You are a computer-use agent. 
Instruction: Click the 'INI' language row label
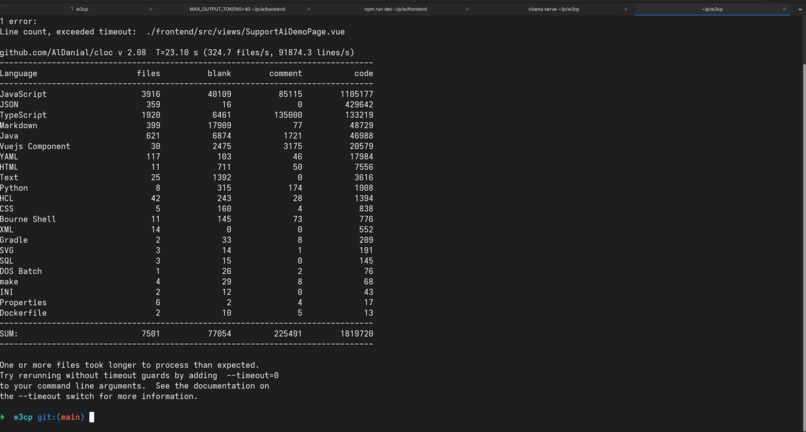[x=7, y=292]
